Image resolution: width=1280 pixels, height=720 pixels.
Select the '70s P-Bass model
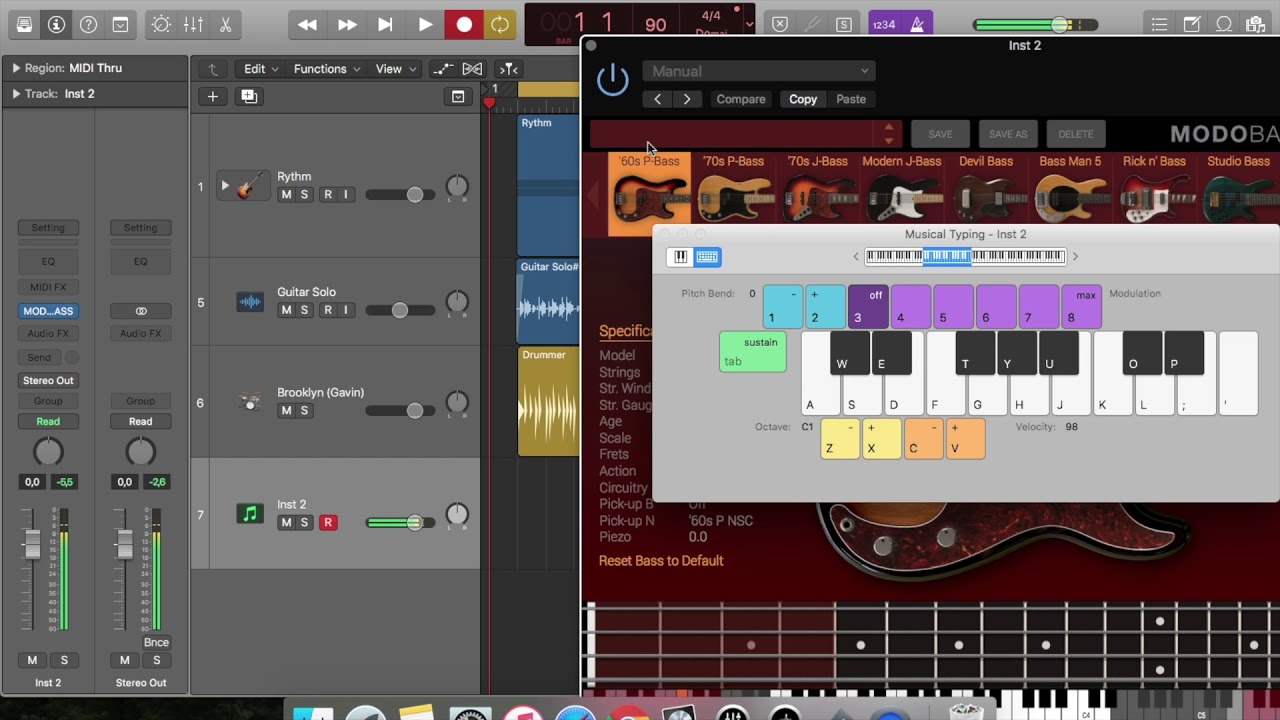coord(734,194)
